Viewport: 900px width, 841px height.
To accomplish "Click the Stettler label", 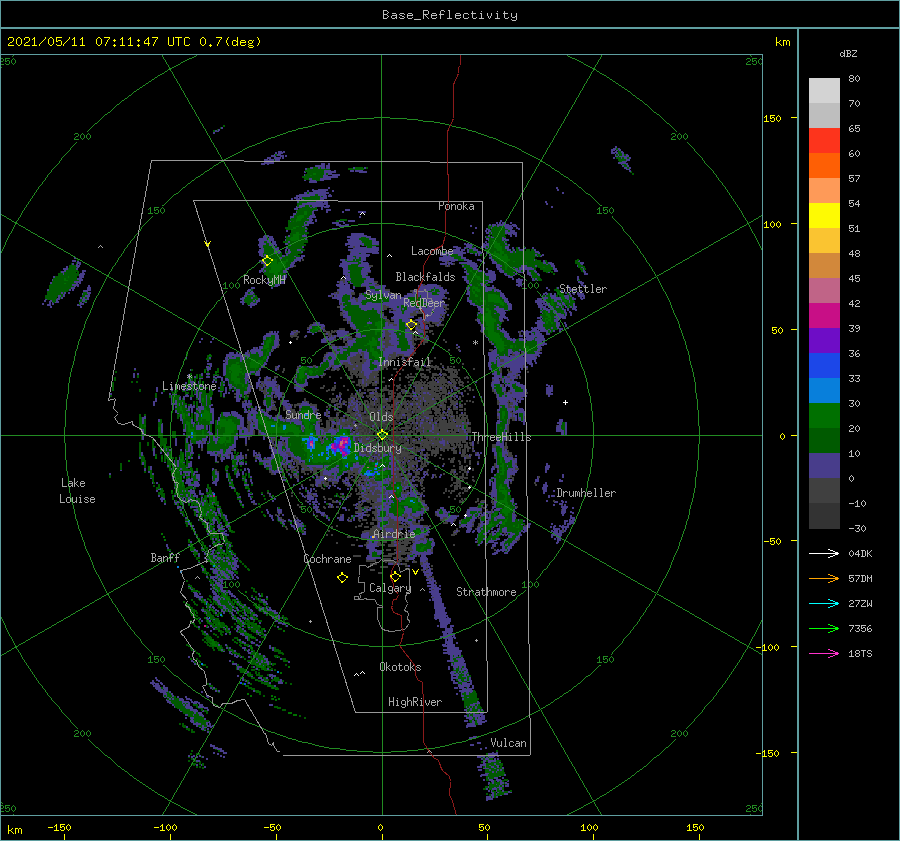I will click(583, 289).
